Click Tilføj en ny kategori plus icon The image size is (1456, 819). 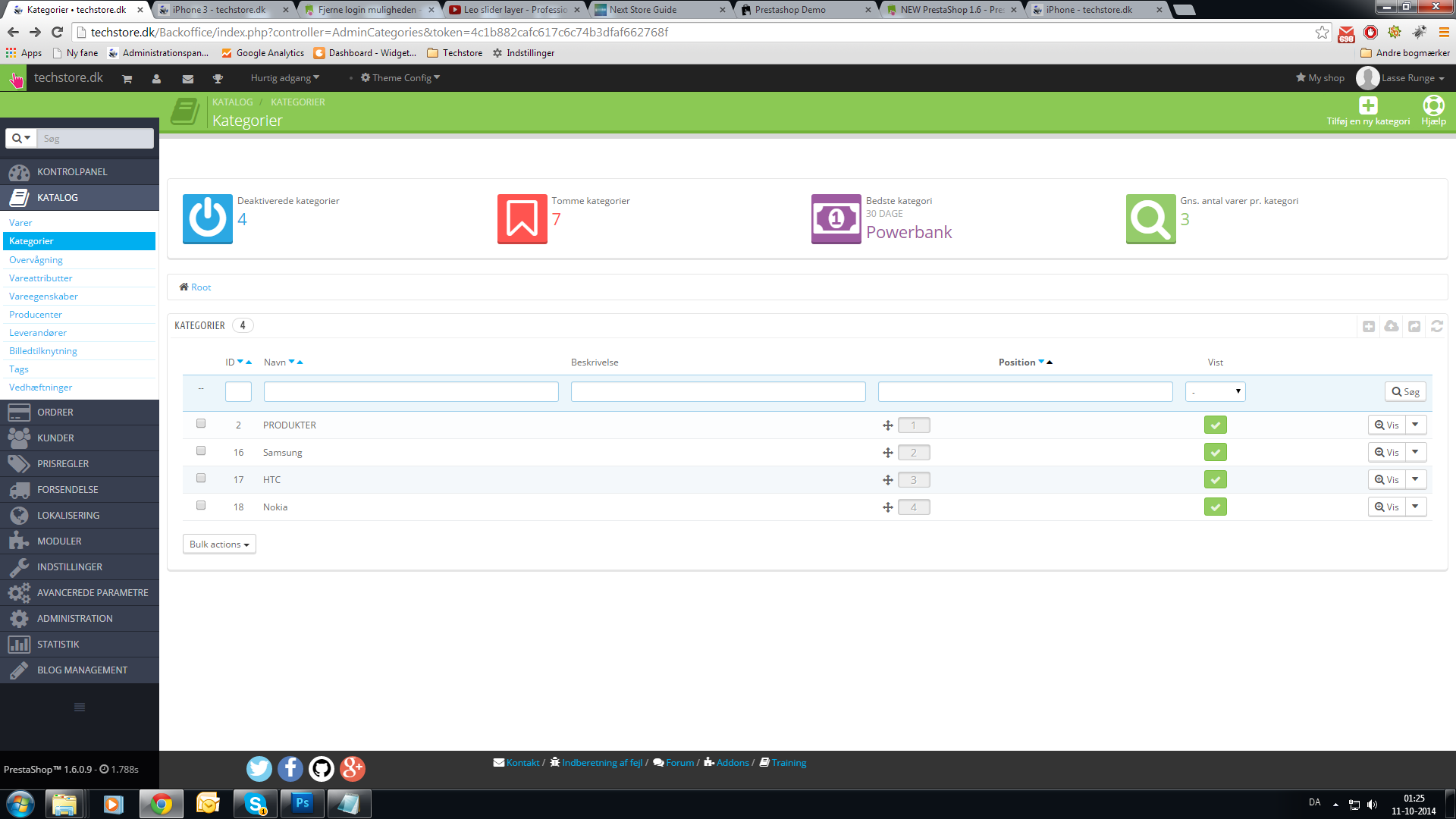point(1367,106)
